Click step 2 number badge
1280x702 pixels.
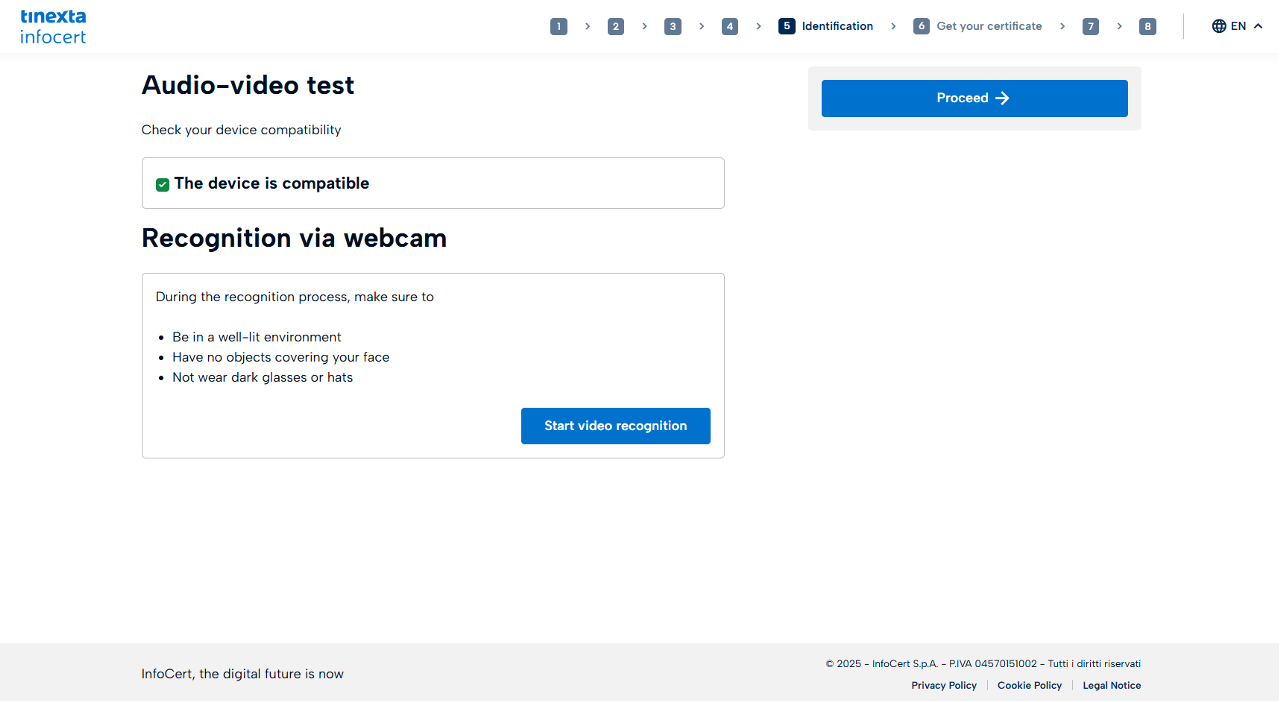point(616,27)
